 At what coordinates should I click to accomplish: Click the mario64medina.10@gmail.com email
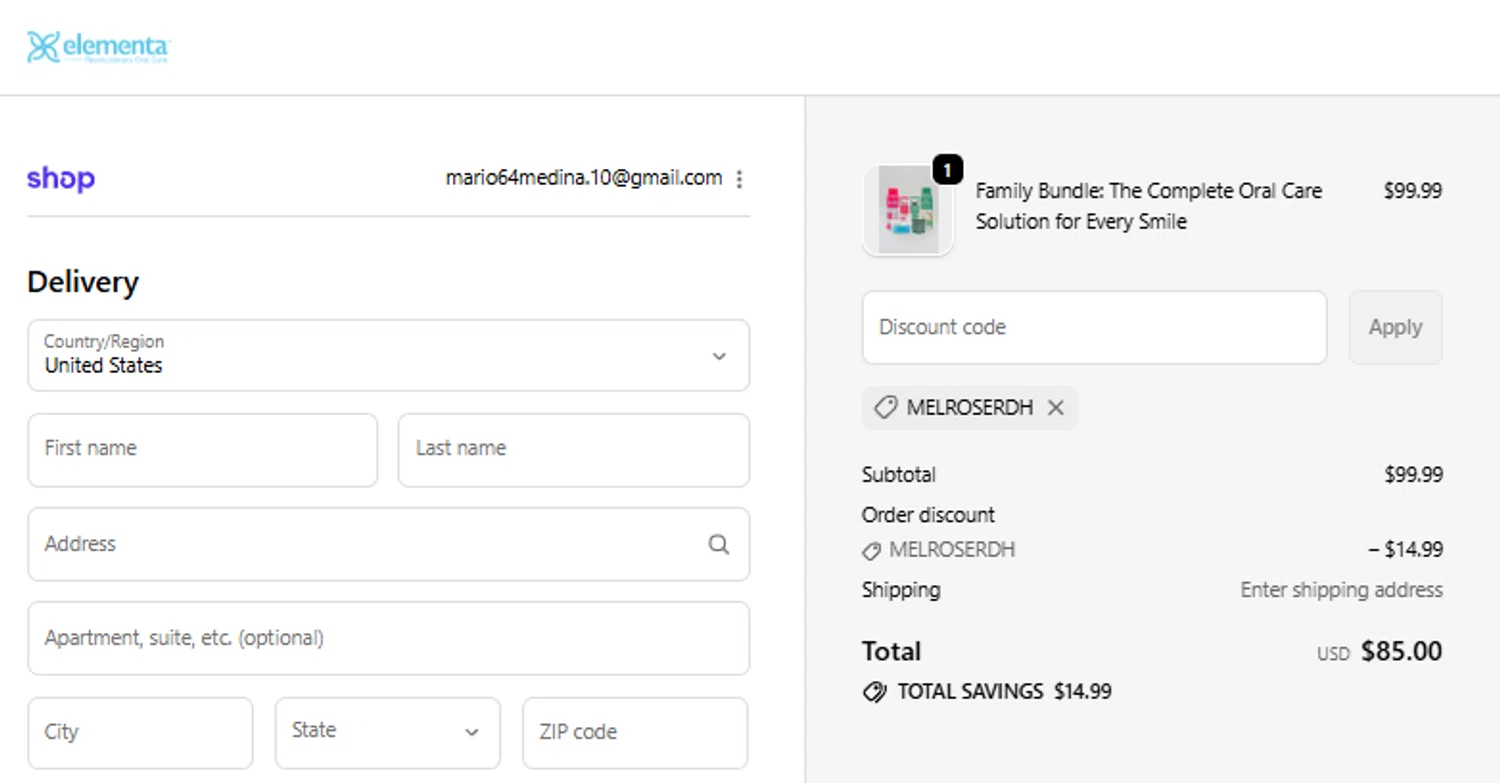(584, 178)
